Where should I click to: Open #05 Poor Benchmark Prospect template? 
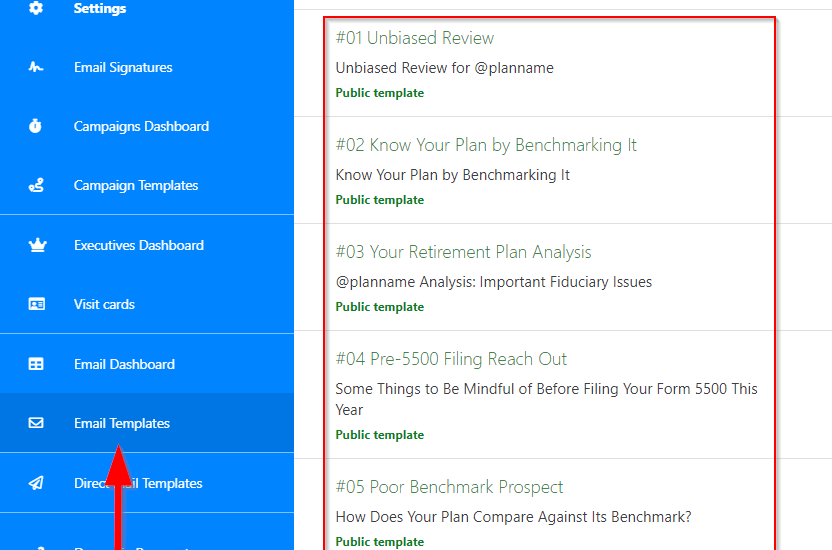[x=449, y=487]
